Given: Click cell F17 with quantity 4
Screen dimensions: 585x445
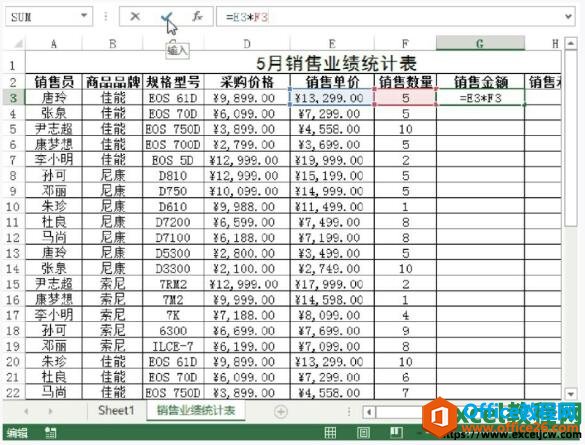Looking at the screenshot, I should (405, 315).
